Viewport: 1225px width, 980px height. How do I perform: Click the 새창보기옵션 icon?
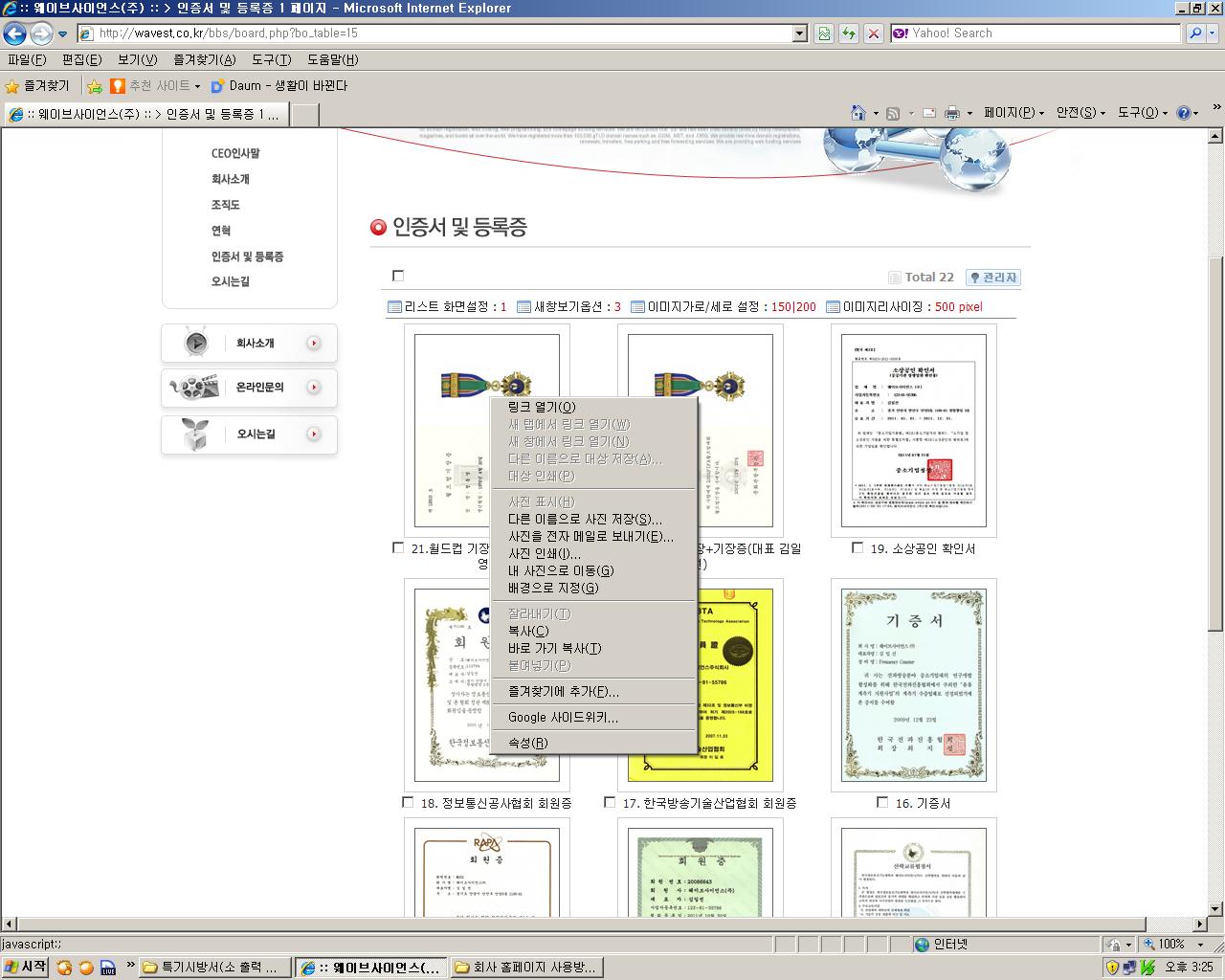point(523,307)
